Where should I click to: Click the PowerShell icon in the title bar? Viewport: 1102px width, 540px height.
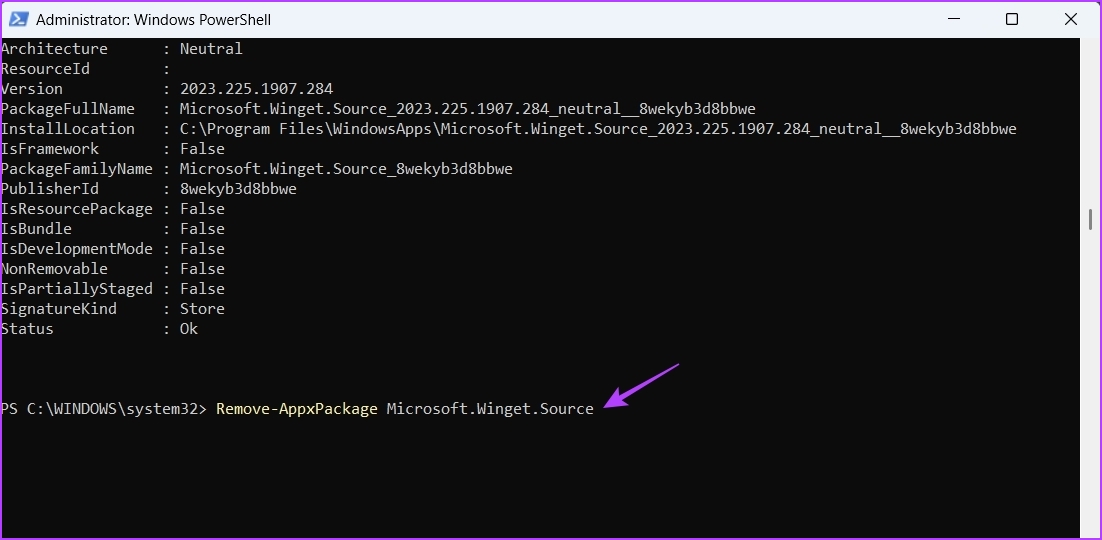pyautogui.click(x=18, y=19)
